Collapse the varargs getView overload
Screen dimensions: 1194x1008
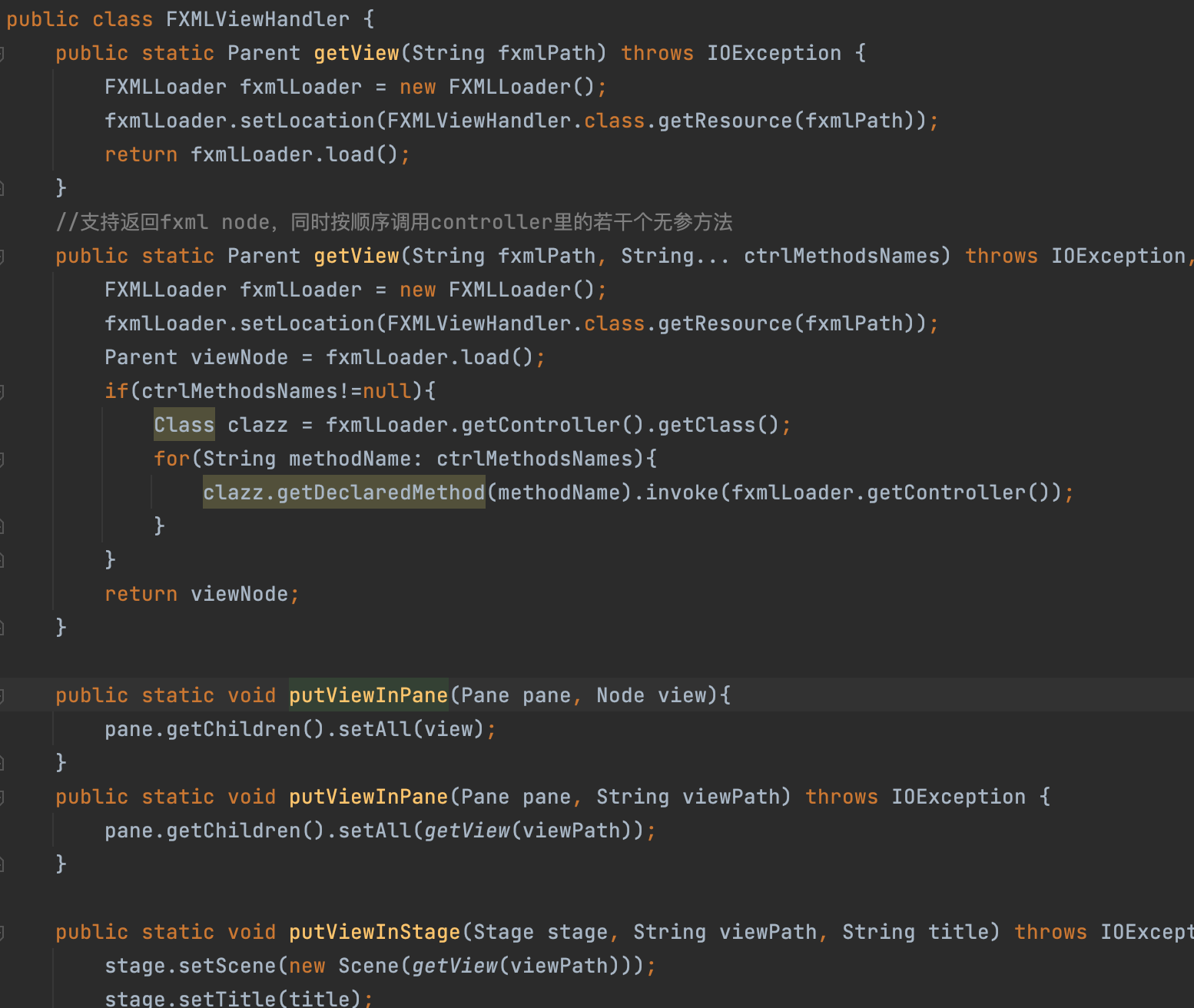(4, 255)
